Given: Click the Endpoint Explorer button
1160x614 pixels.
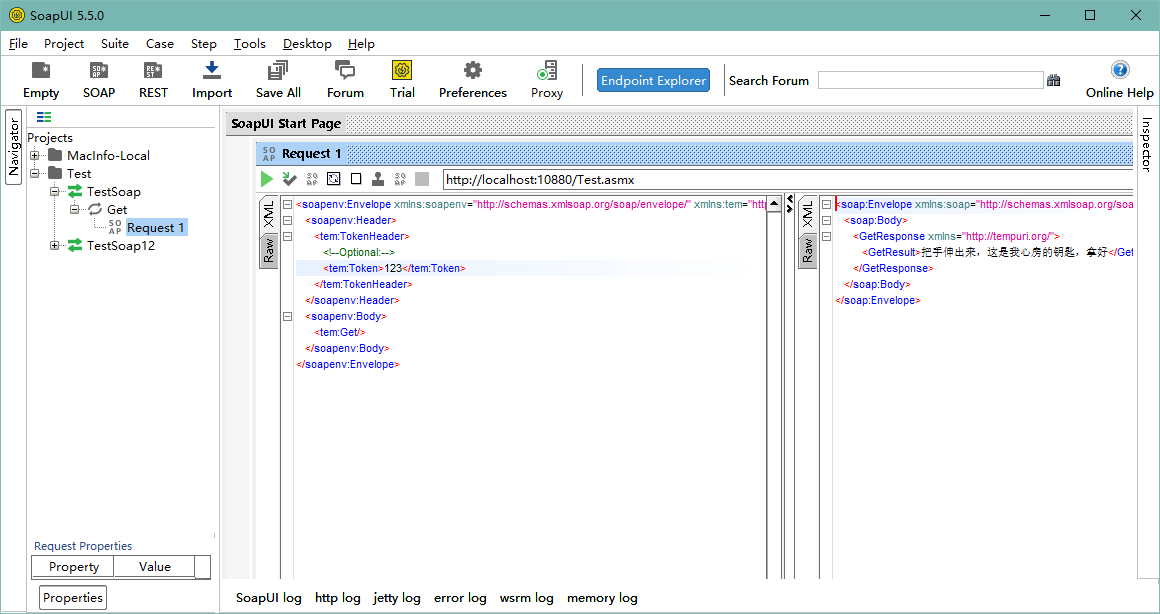Looking at the screenshot, I should click(653, 81).
